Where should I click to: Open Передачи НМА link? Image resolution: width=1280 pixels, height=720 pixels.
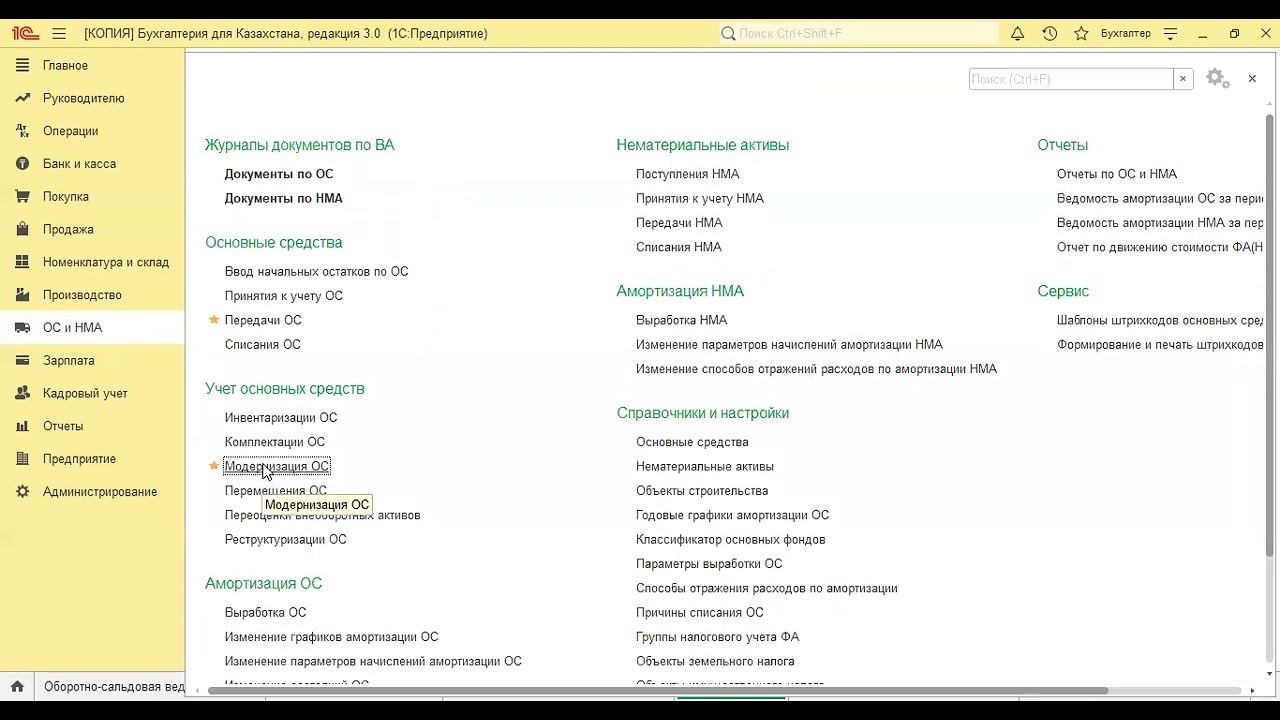[679, 223]
